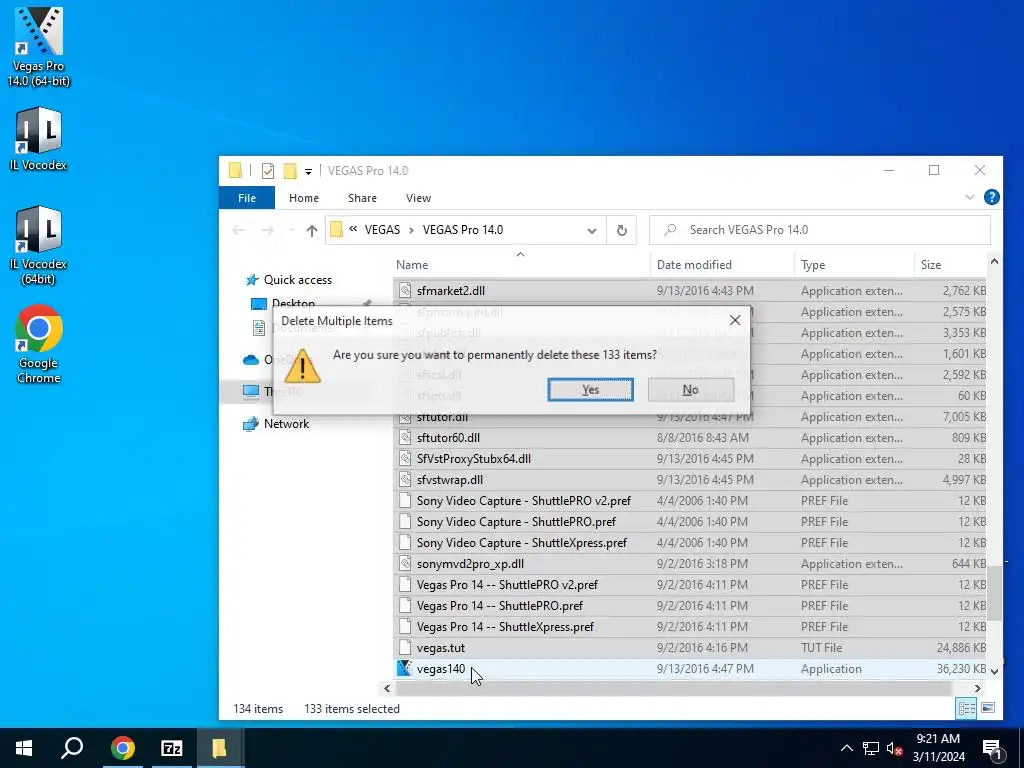1024x768 pixels.
Task: Close the Delete Multiple Items dialog
Action: coord(735,320)
